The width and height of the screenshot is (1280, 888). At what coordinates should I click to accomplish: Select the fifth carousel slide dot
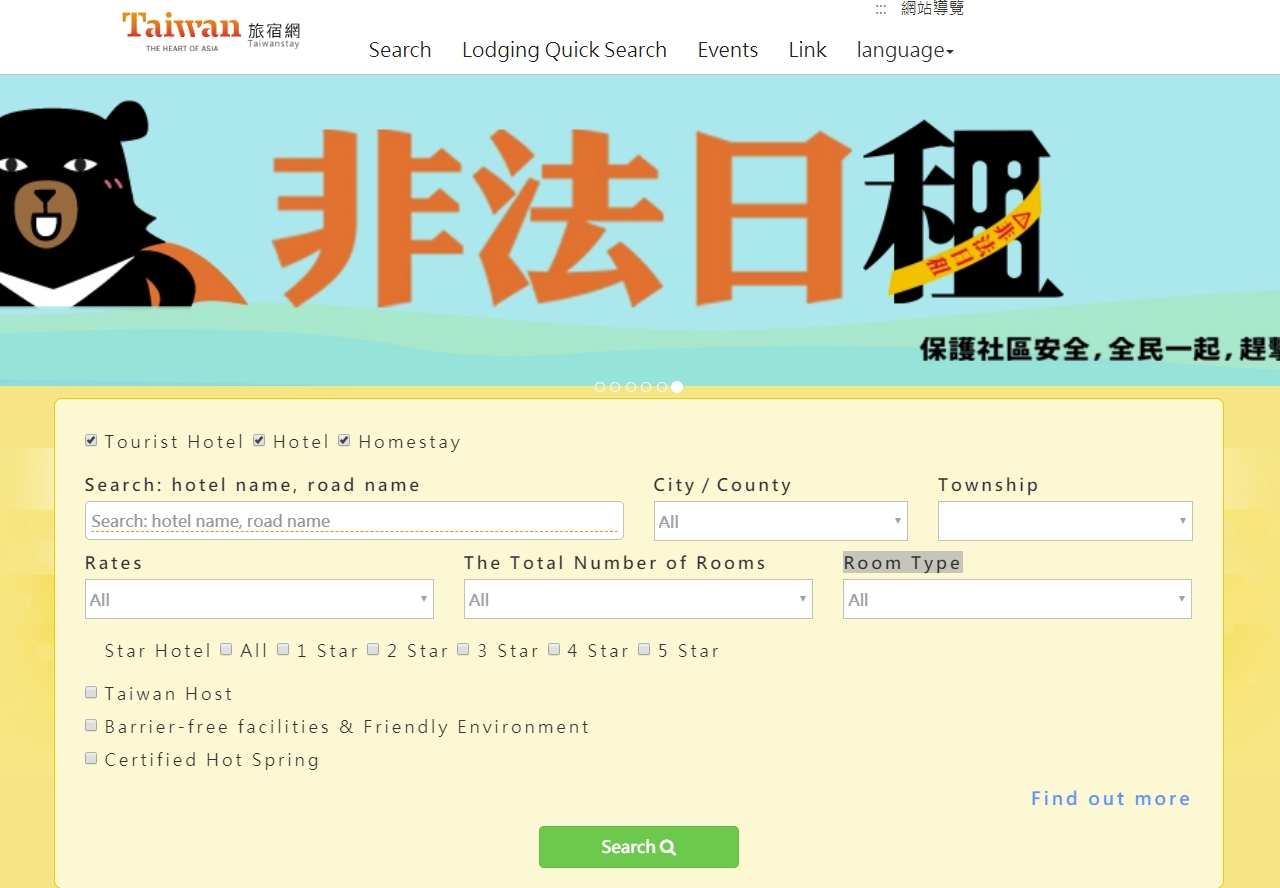pos(662,387)
